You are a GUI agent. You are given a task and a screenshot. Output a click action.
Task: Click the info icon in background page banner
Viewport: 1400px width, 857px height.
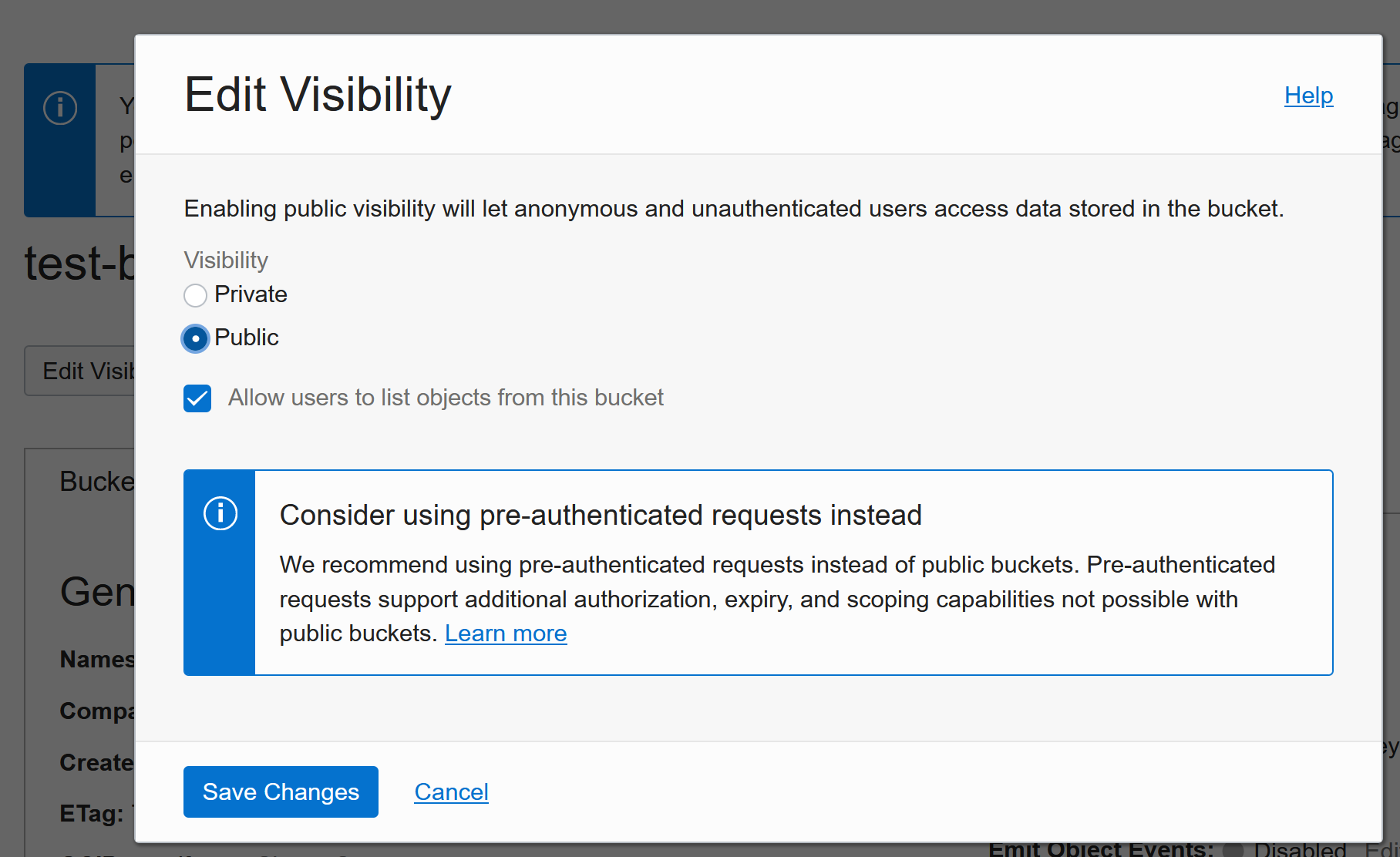(60, 108)
